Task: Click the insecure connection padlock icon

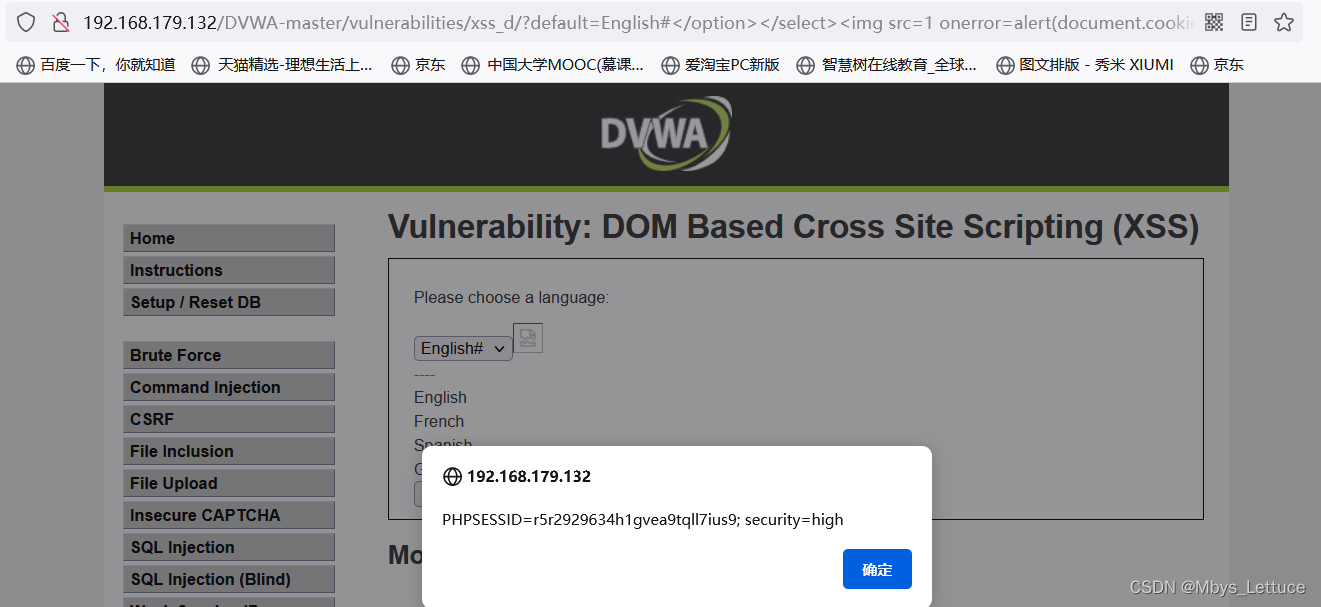Action: pyautogui.click(x=60, y=21)
